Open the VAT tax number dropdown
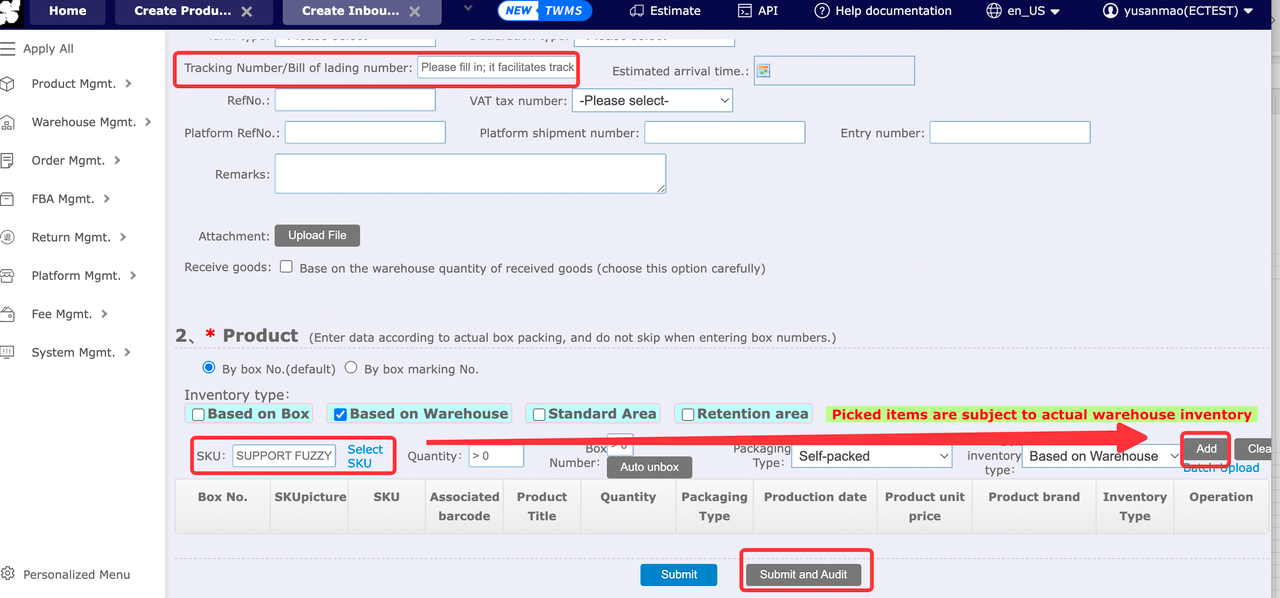 click(x=652, y=101)
